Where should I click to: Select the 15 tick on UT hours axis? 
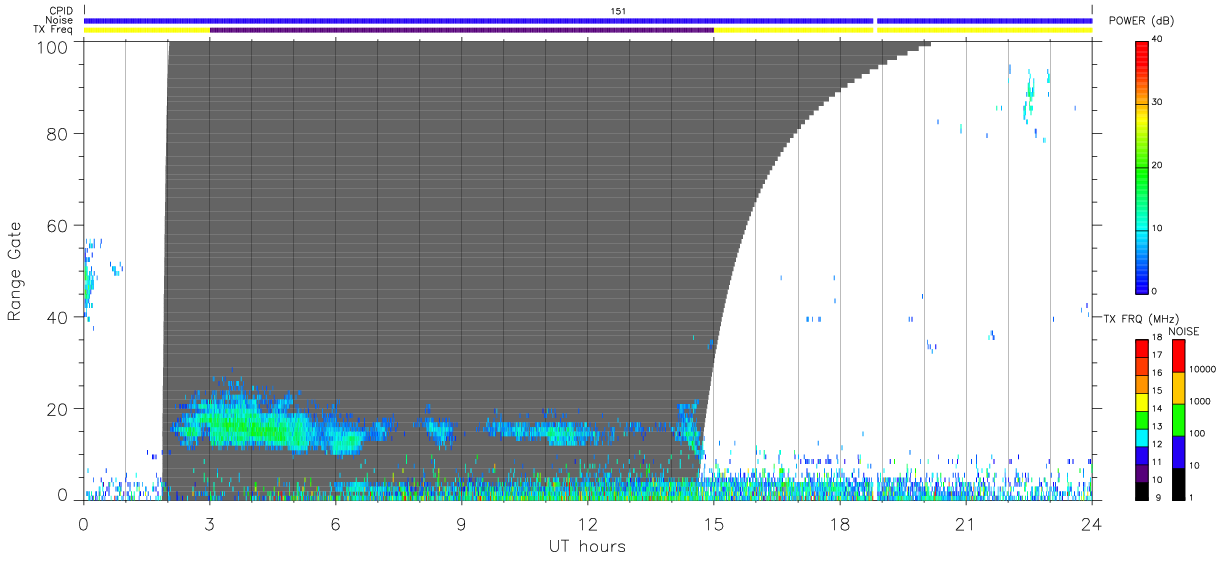tap(714, 524)
